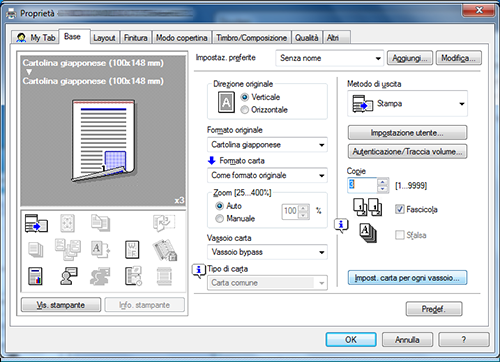The image size is (500, 362).
Task: Confirm with the OK button
Action: [x=351, y=339]
